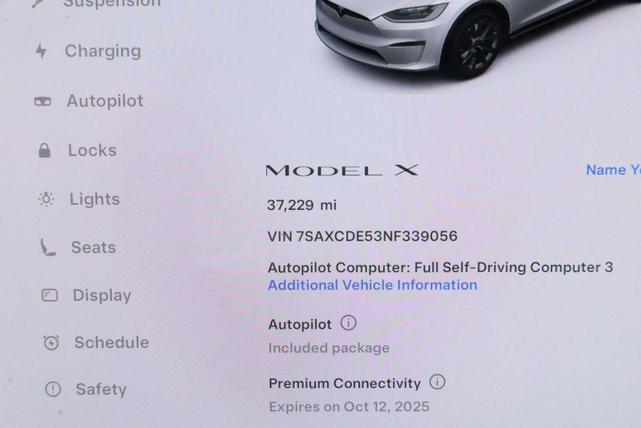Tap the VIN number text
The width and height of the screenshot is (641, 428).
point(362,236)
